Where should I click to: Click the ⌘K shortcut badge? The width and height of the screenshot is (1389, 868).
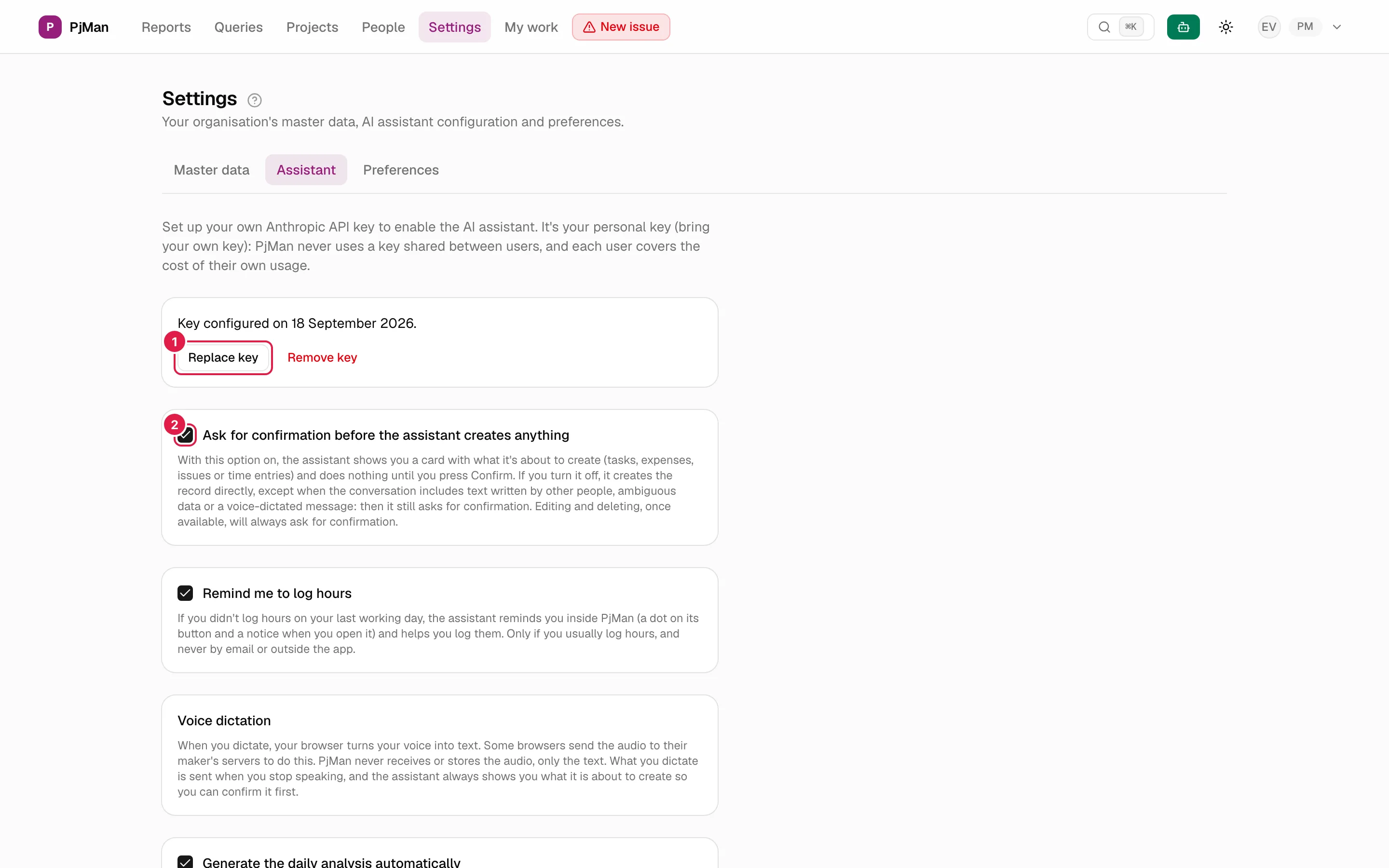1130,27
